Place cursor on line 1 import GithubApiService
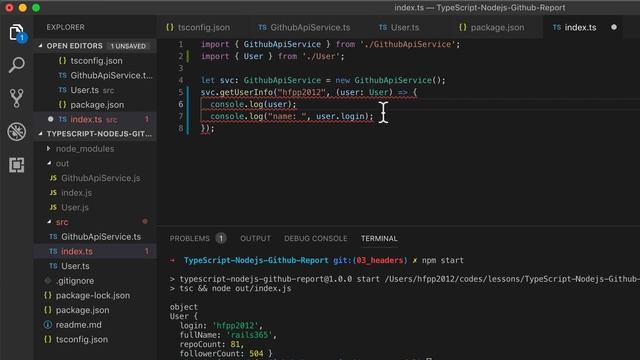640x360 pixels. (330, 44)
